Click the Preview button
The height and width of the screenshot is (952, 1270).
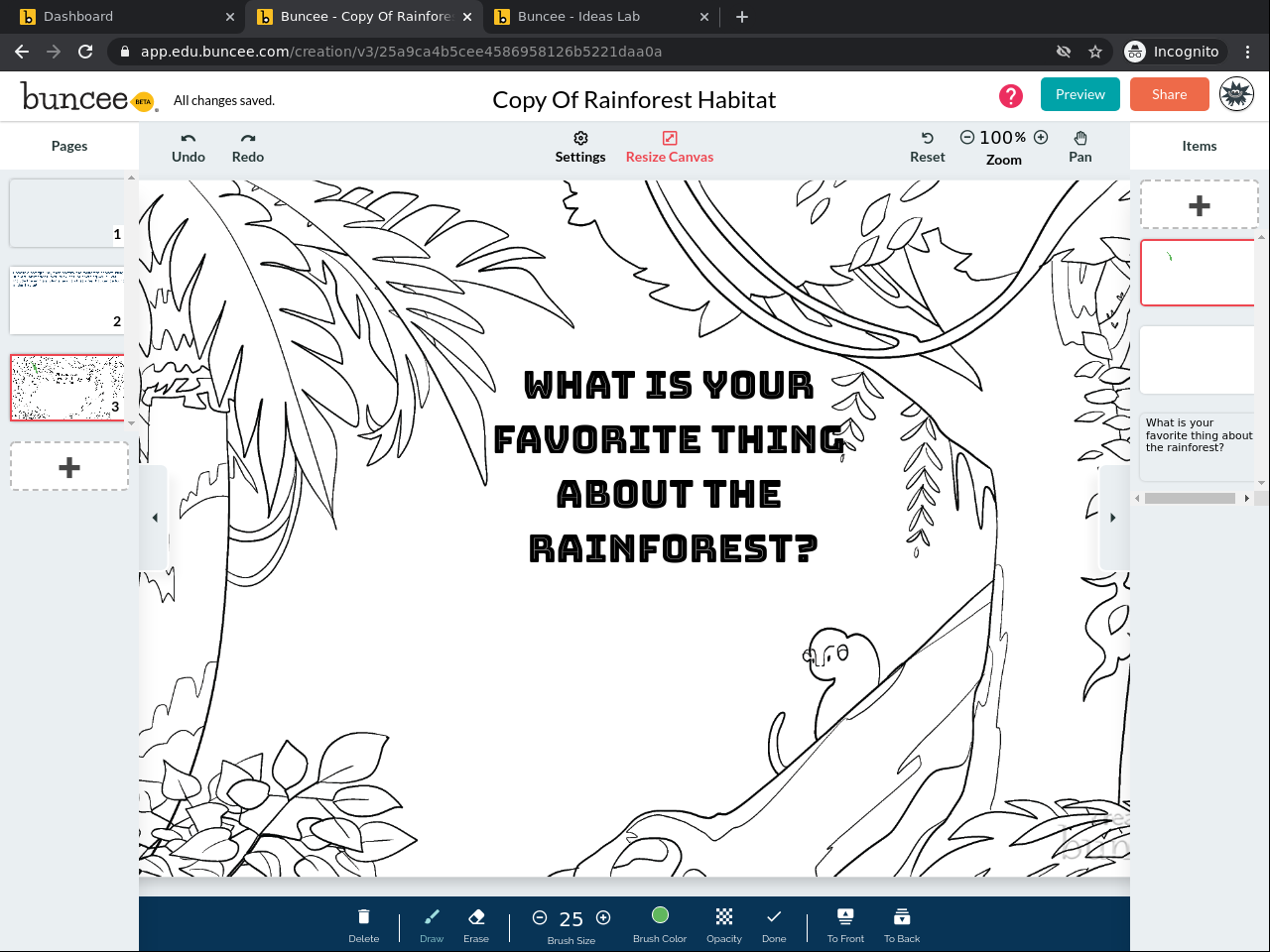point(1080,94)
